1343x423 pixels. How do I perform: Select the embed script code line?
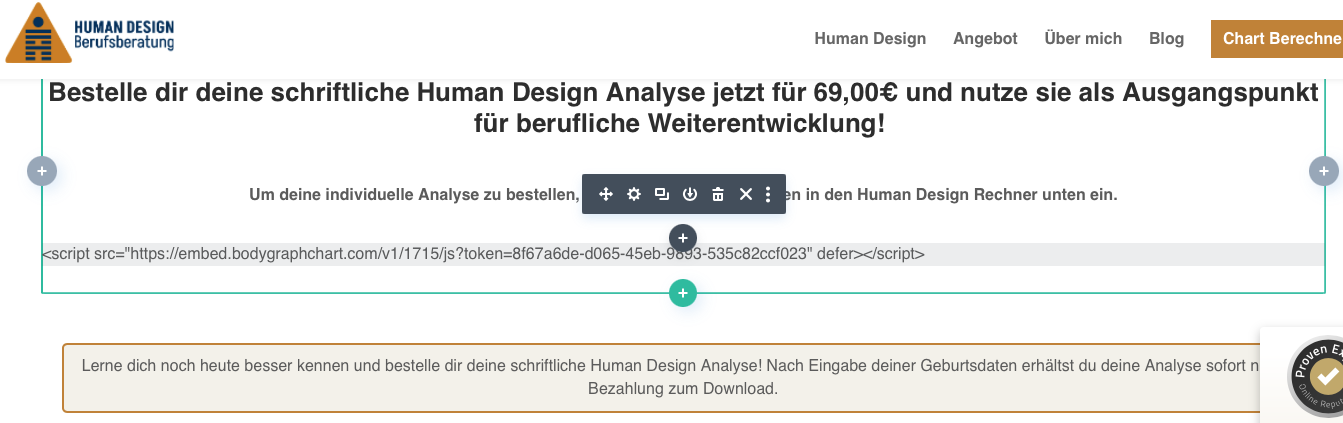683,254
